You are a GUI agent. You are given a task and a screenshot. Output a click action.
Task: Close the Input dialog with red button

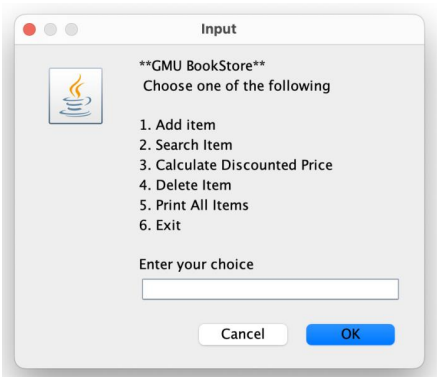coord(29,29)
